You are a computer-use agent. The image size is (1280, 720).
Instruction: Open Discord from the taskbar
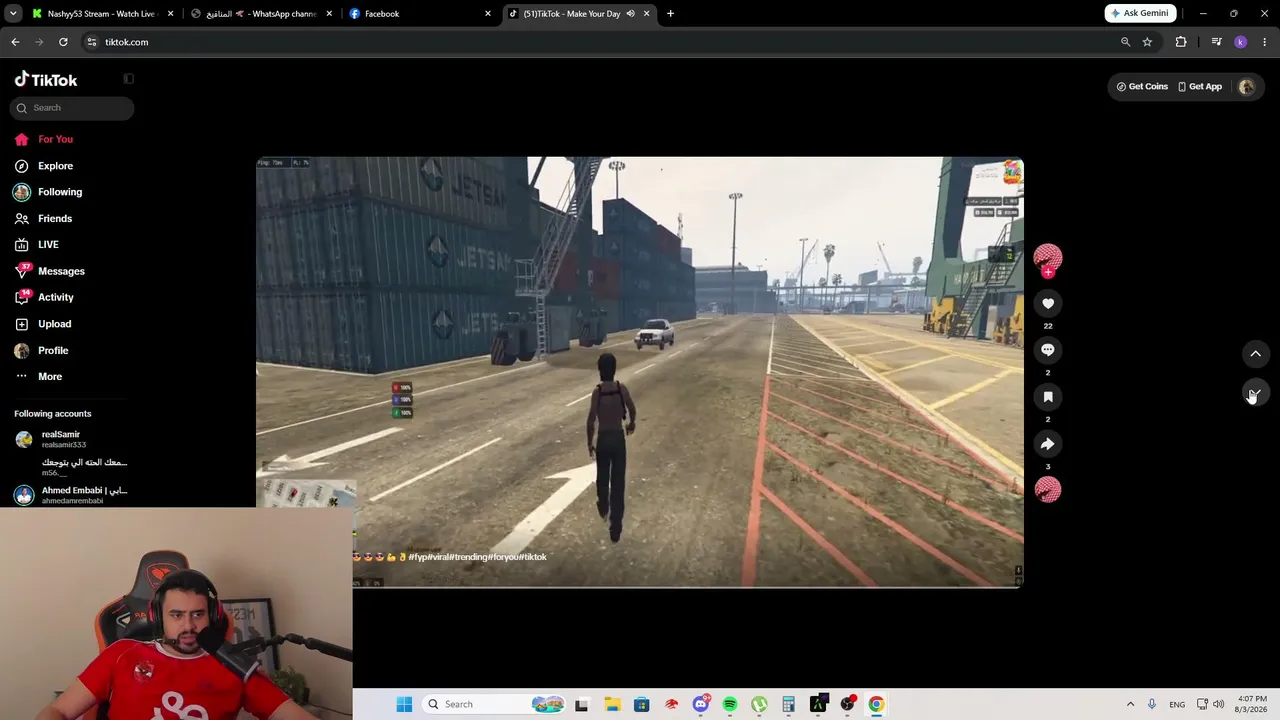tap(701, 704)
